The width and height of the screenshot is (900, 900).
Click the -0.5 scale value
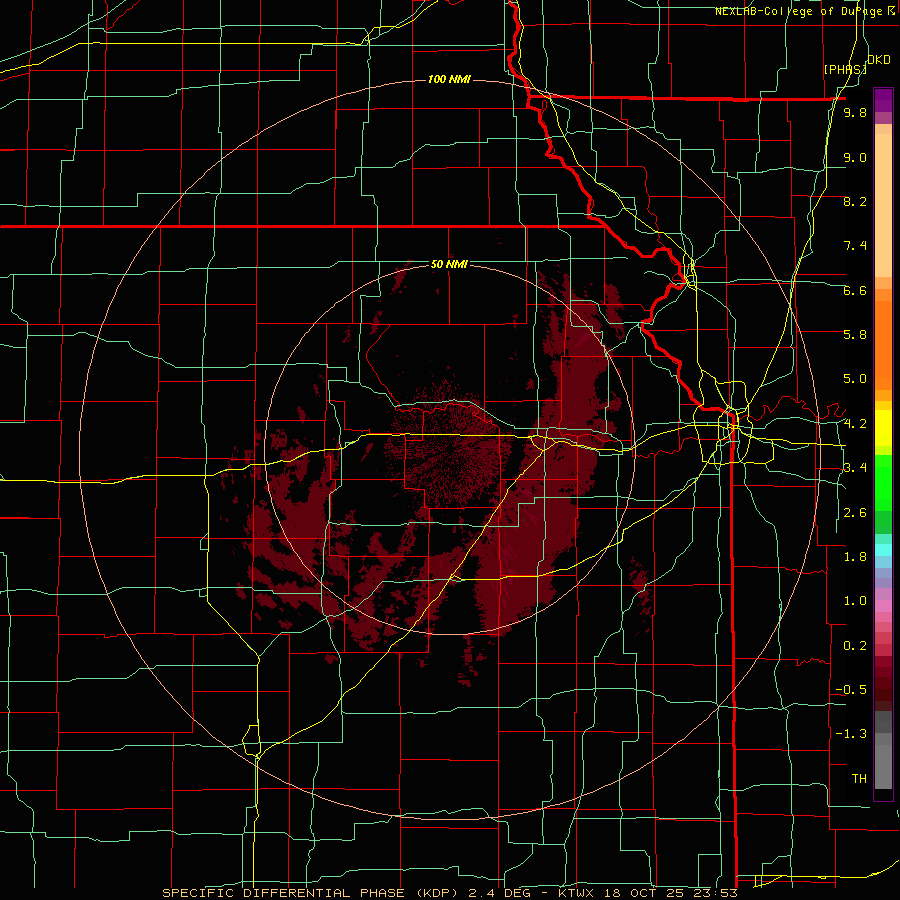pos(851,690)
